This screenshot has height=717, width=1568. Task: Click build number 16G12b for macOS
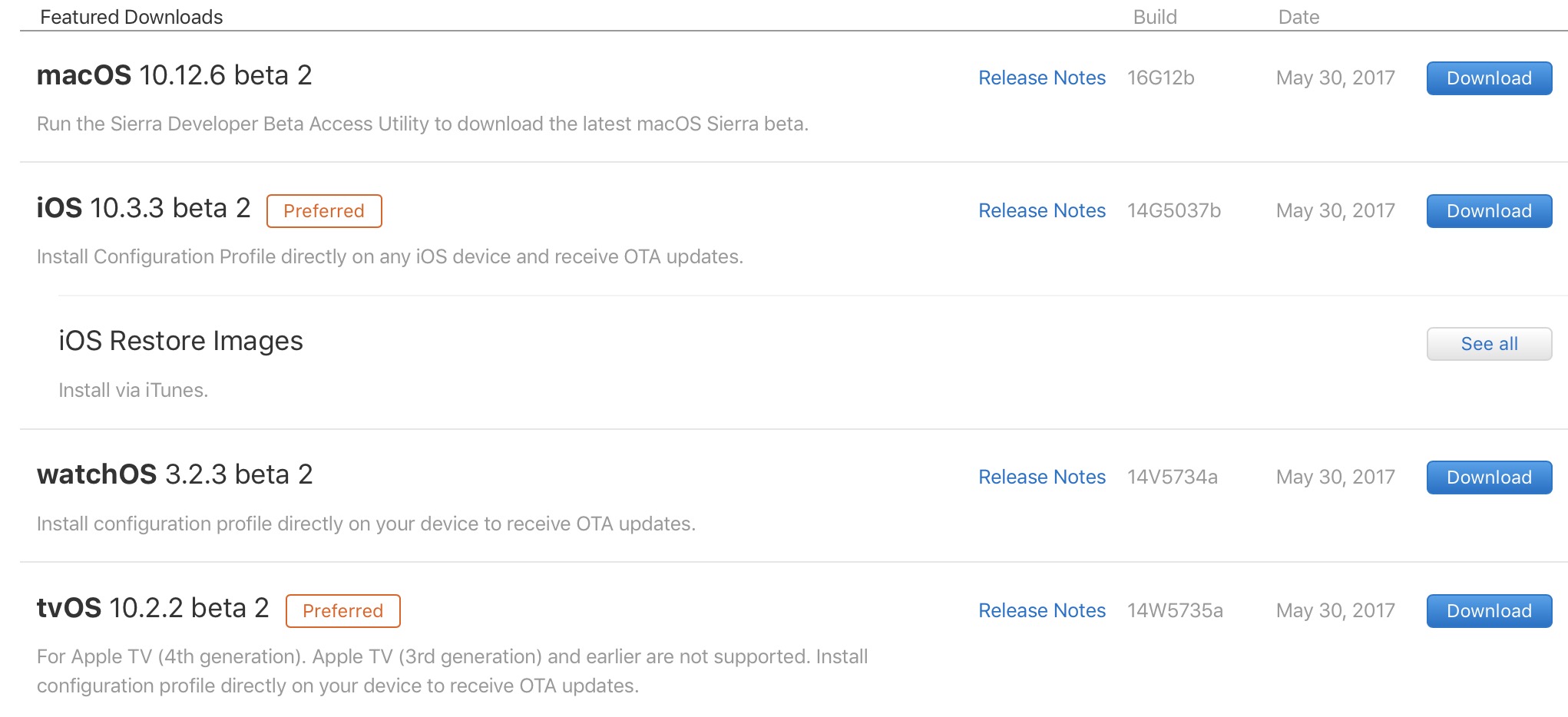(1161, 78)
